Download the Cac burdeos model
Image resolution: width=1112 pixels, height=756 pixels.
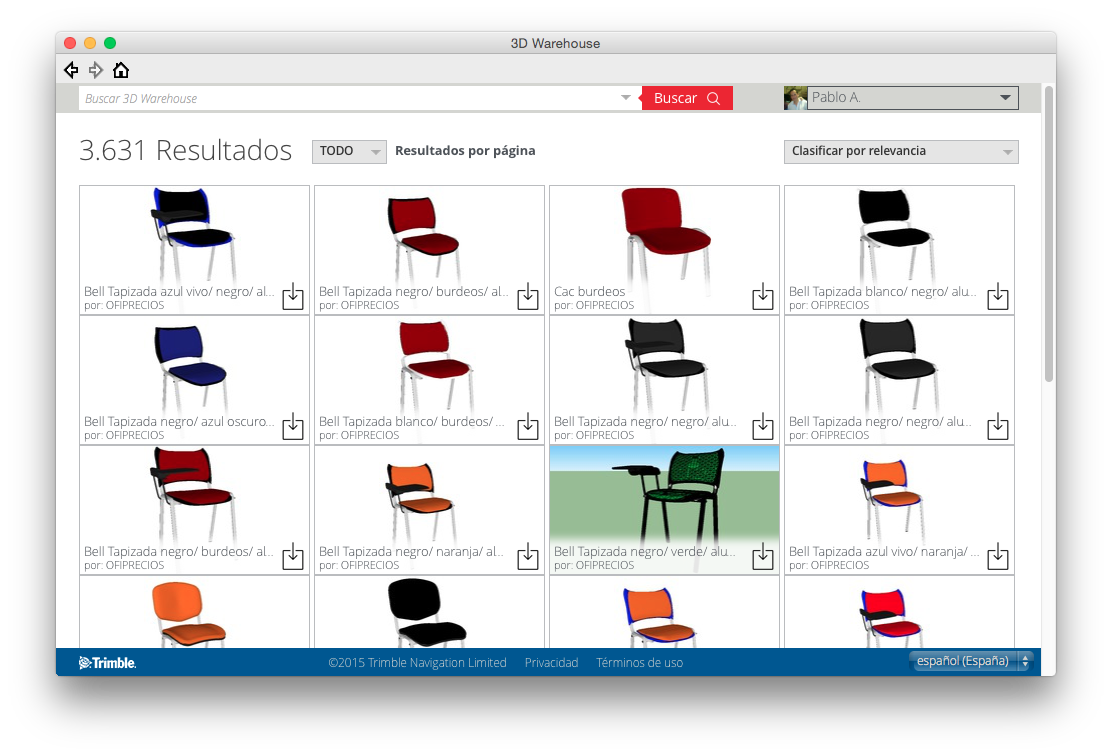pyautogui.click(x=762, y=296)
